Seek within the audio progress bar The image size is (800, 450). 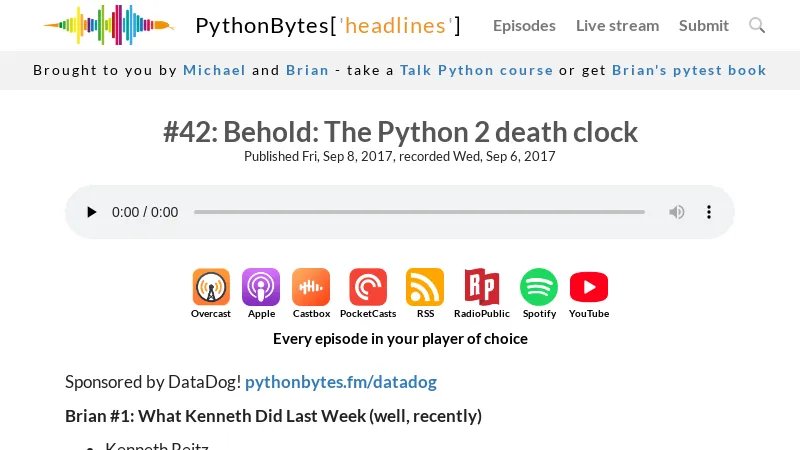click(419, 212)
